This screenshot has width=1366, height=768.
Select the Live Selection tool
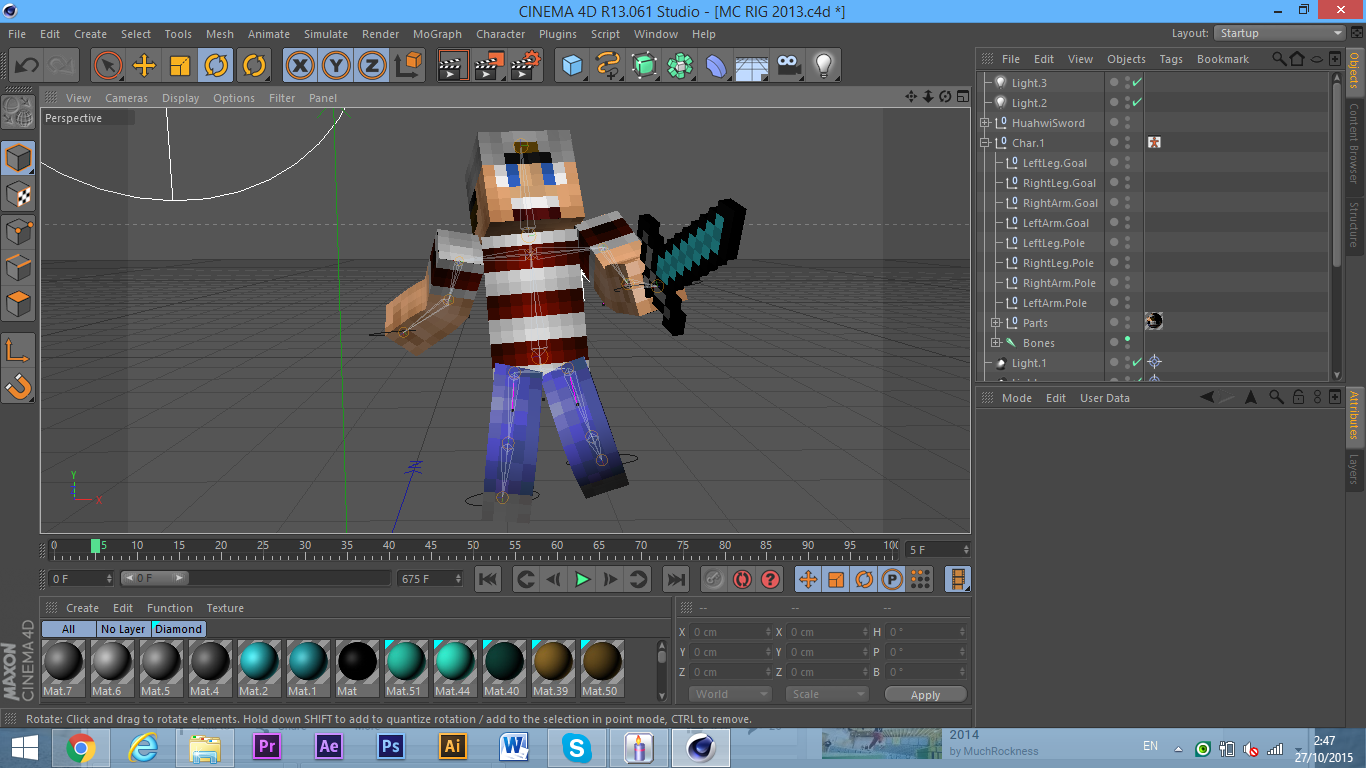coord(107,66)
